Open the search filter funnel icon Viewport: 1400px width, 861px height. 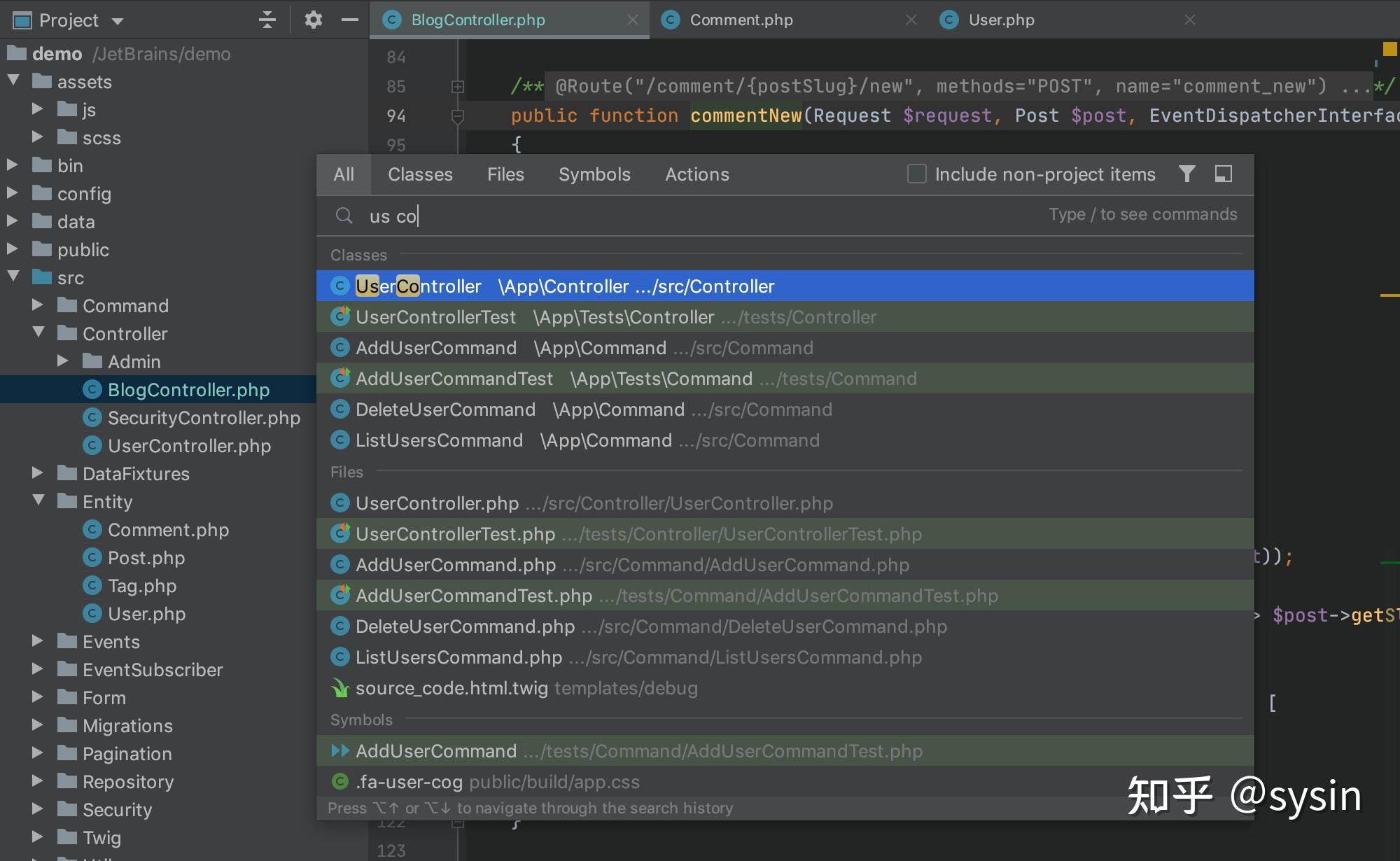click(x=1186, y=174)
